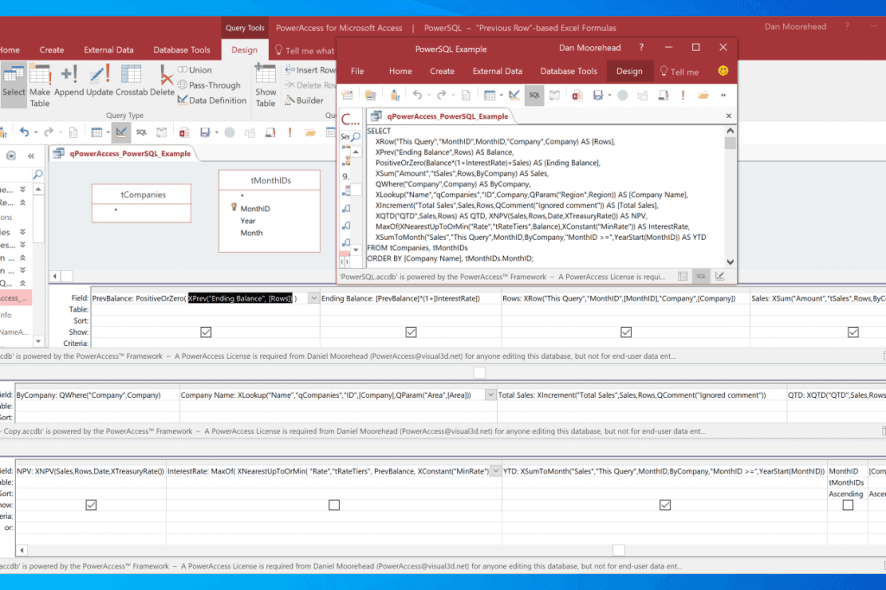Click design view icon in PowerSQL Example toolbar
Screen dimensions: 886x590
[x=514, y=95]
